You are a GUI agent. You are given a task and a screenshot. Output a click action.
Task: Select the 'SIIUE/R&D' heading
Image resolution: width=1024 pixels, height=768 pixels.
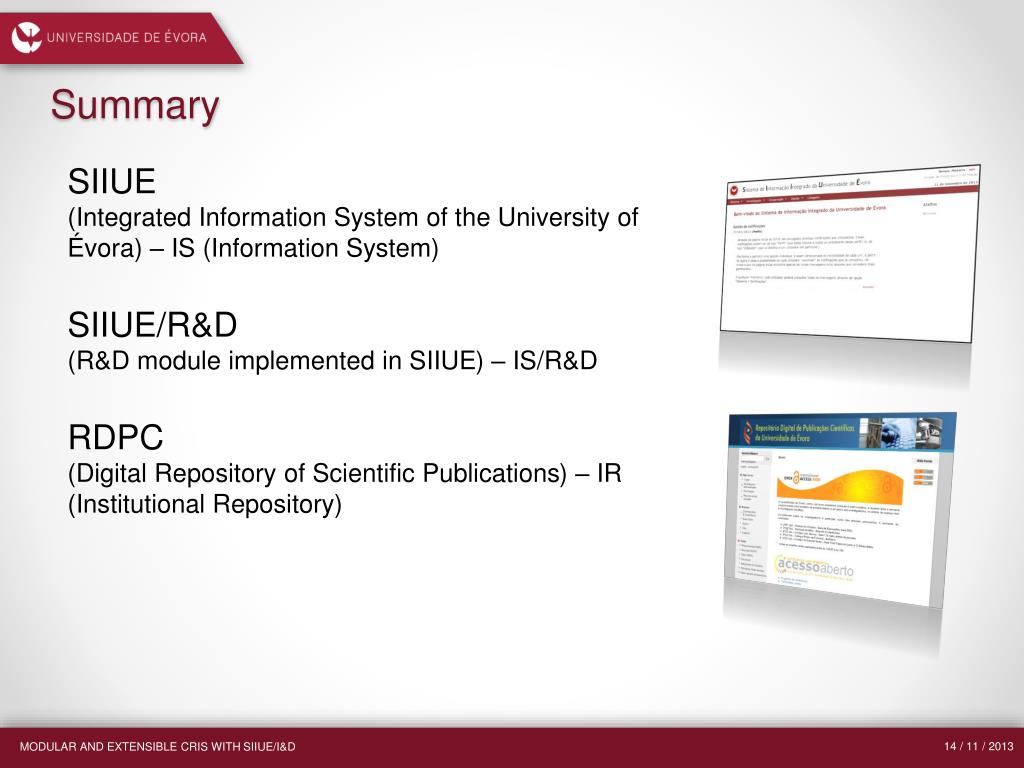click(x=152, y=325)
